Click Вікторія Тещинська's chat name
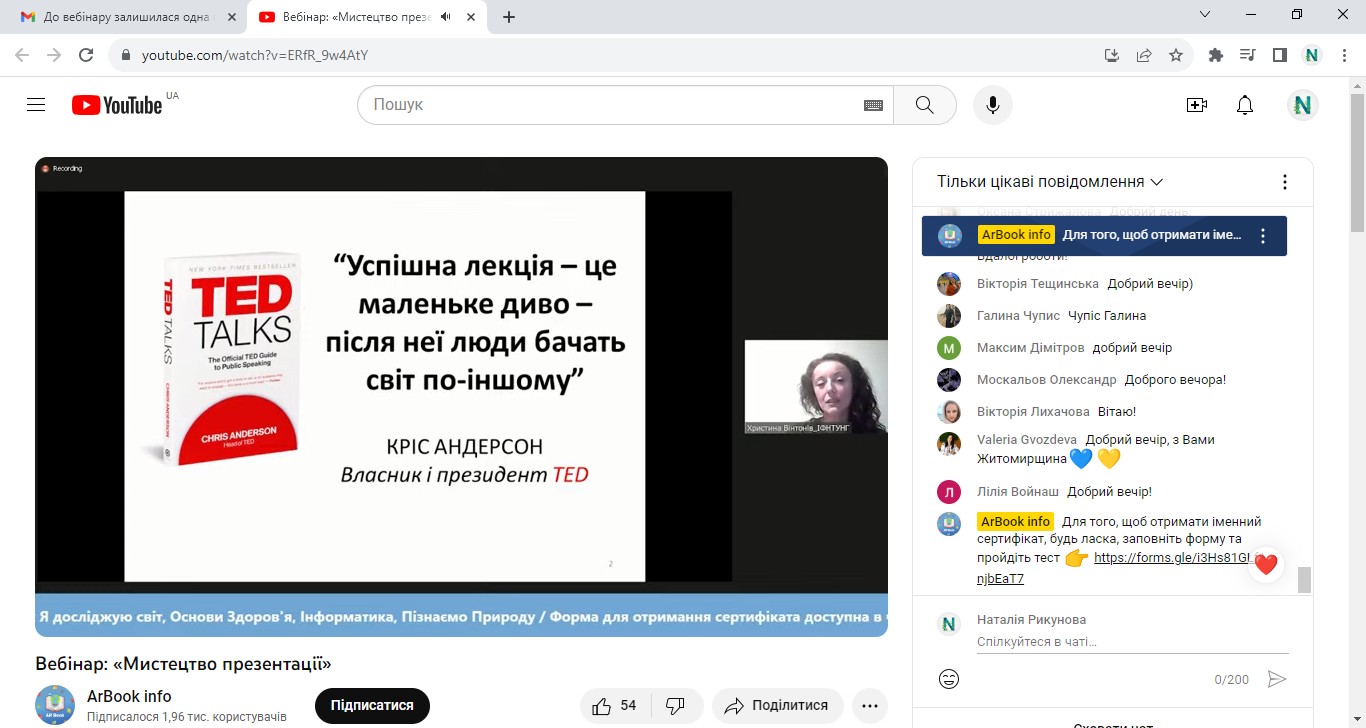Viewport: 1366px width, 728px height. click(1038, 284)
